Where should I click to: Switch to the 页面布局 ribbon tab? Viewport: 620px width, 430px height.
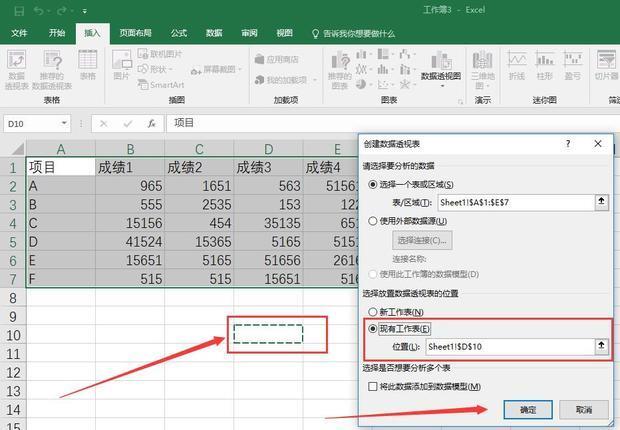point(137,33)
